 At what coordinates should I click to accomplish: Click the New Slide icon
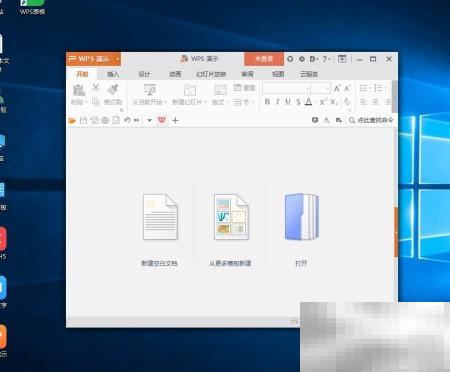(x=190, y=90)
